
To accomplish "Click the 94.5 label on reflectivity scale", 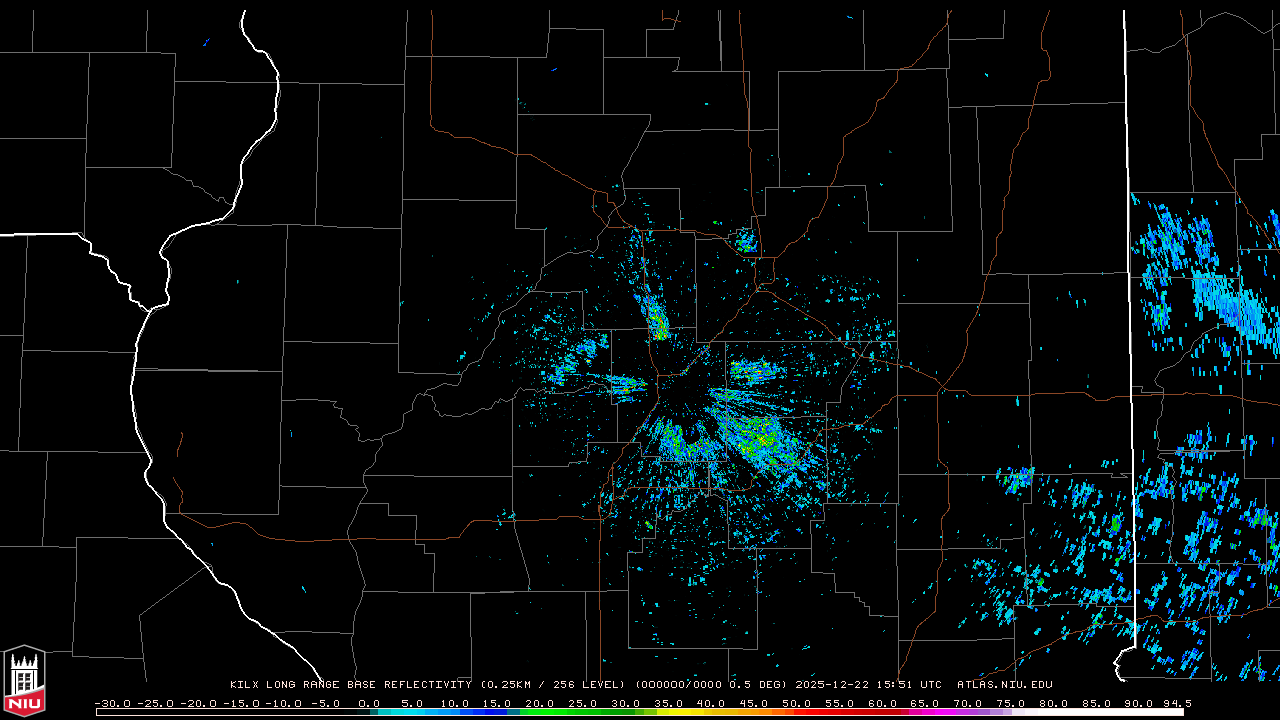I will (x=1175, y=703).
